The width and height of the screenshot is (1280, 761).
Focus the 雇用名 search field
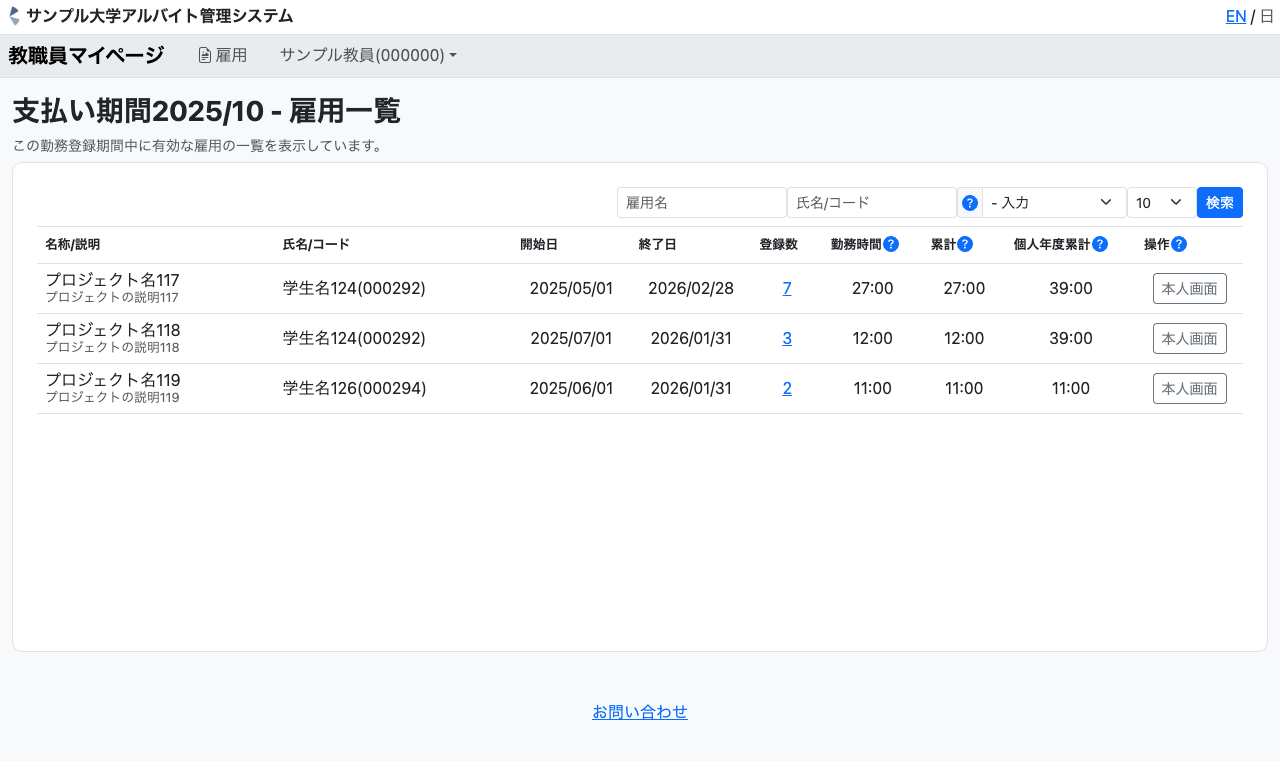coord(701,203)
